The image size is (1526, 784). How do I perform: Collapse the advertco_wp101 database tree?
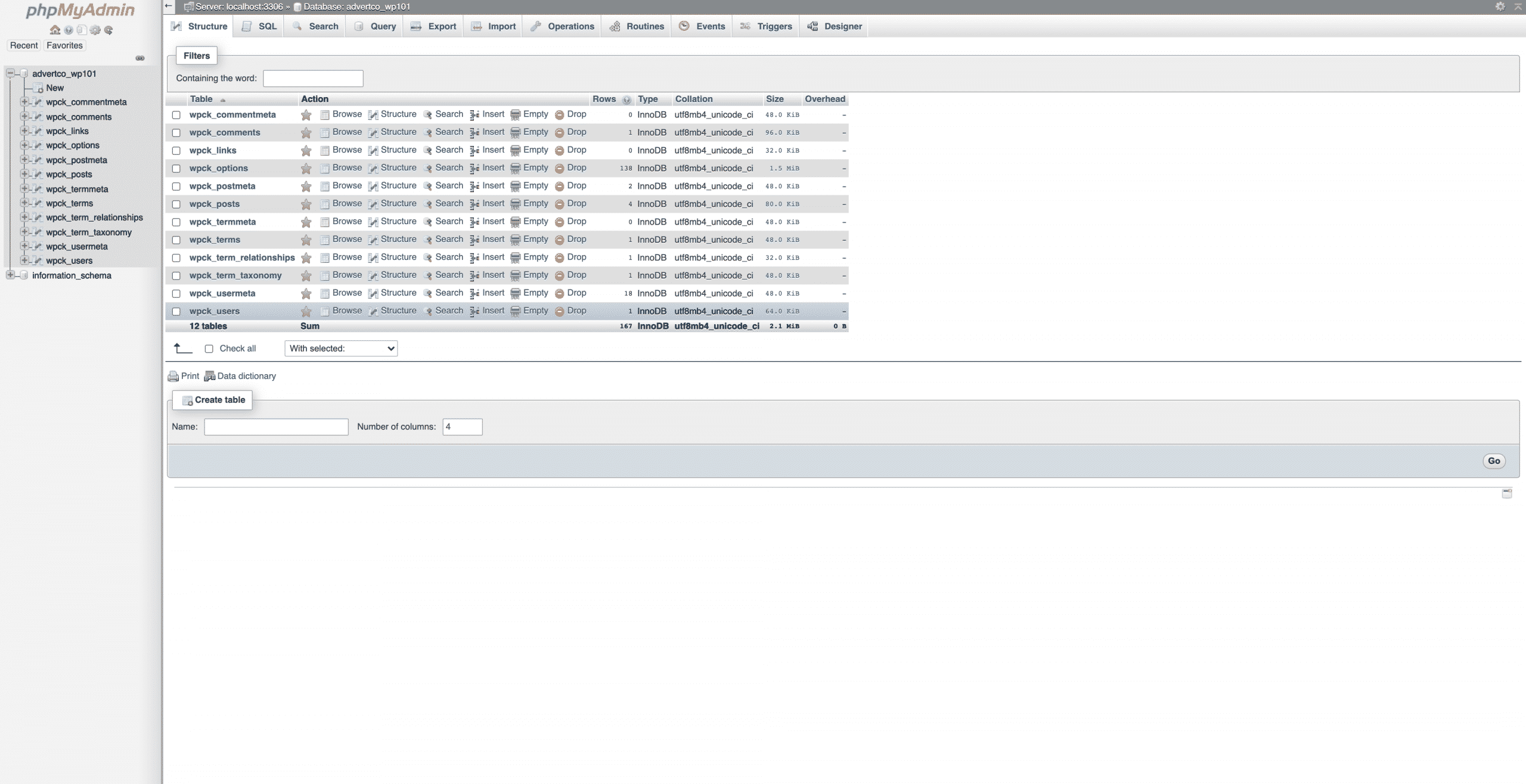click(x=10, y=73)
